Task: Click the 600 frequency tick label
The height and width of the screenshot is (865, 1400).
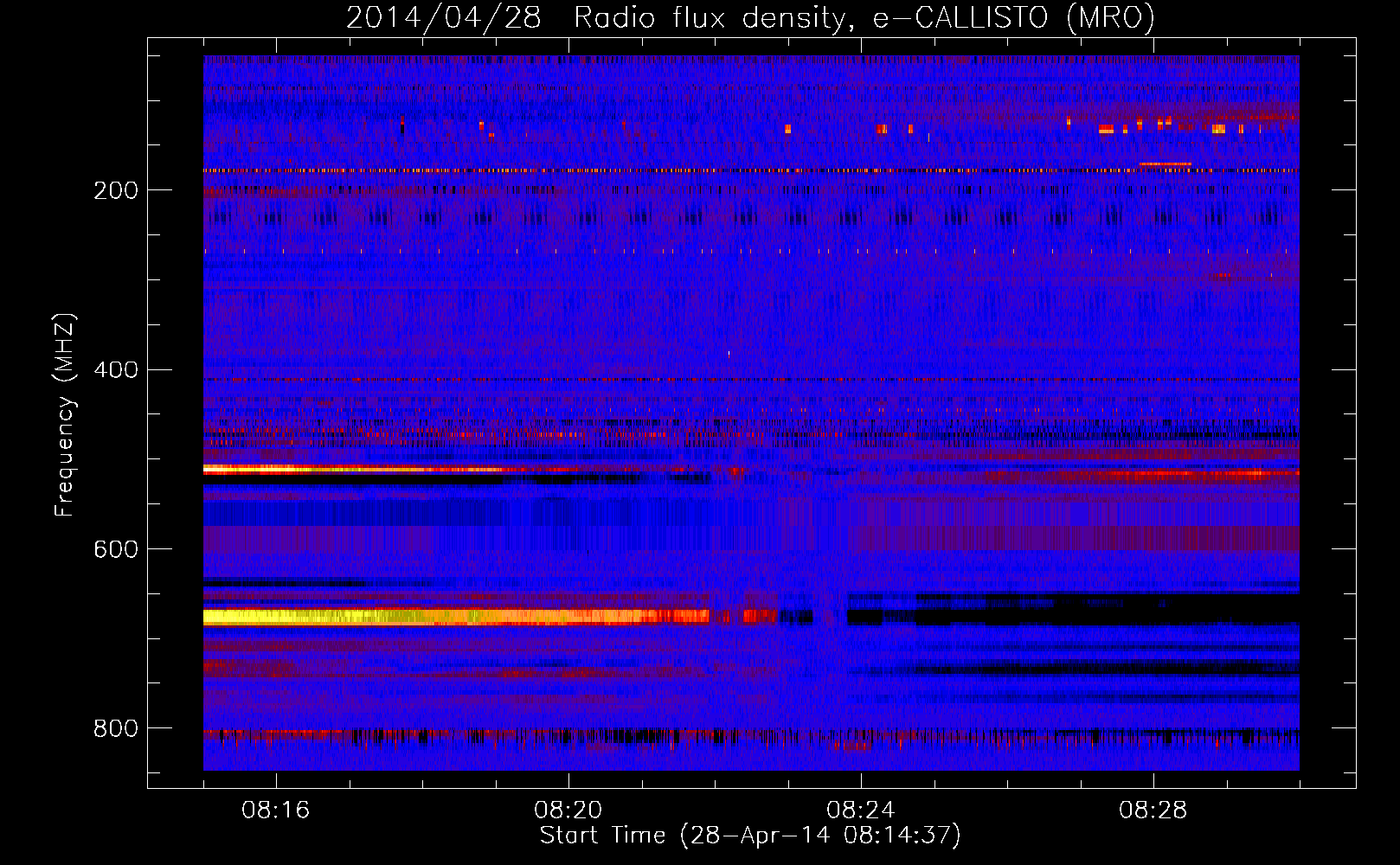Action: point(115,549)
